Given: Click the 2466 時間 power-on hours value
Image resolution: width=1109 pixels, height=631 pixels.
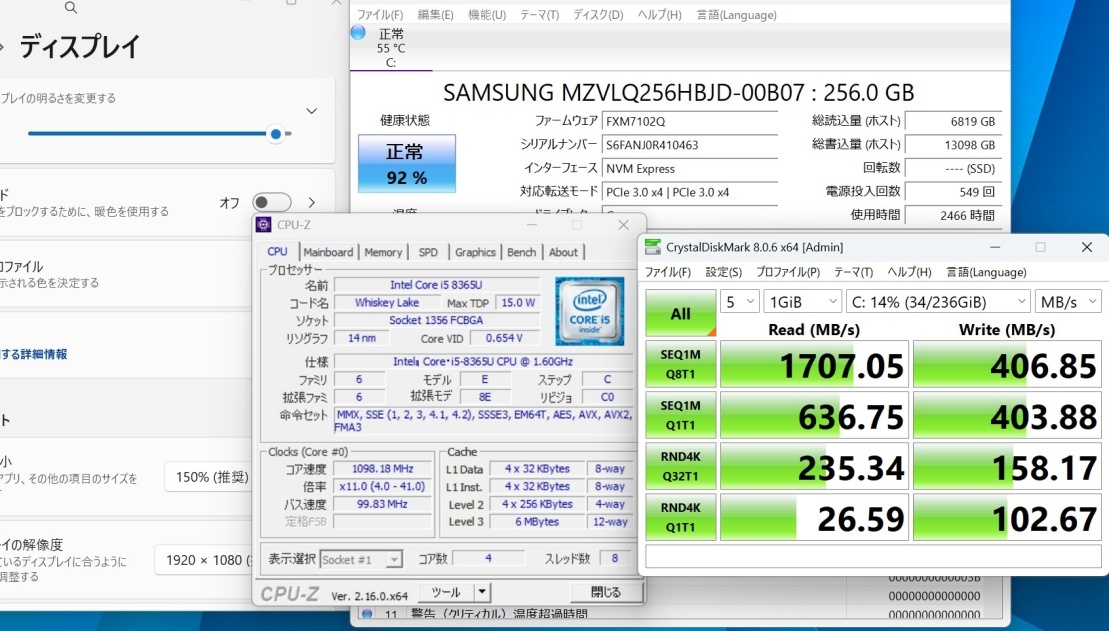Looking at the screenshot, I should pyautogui.click(x=953, y=215).
